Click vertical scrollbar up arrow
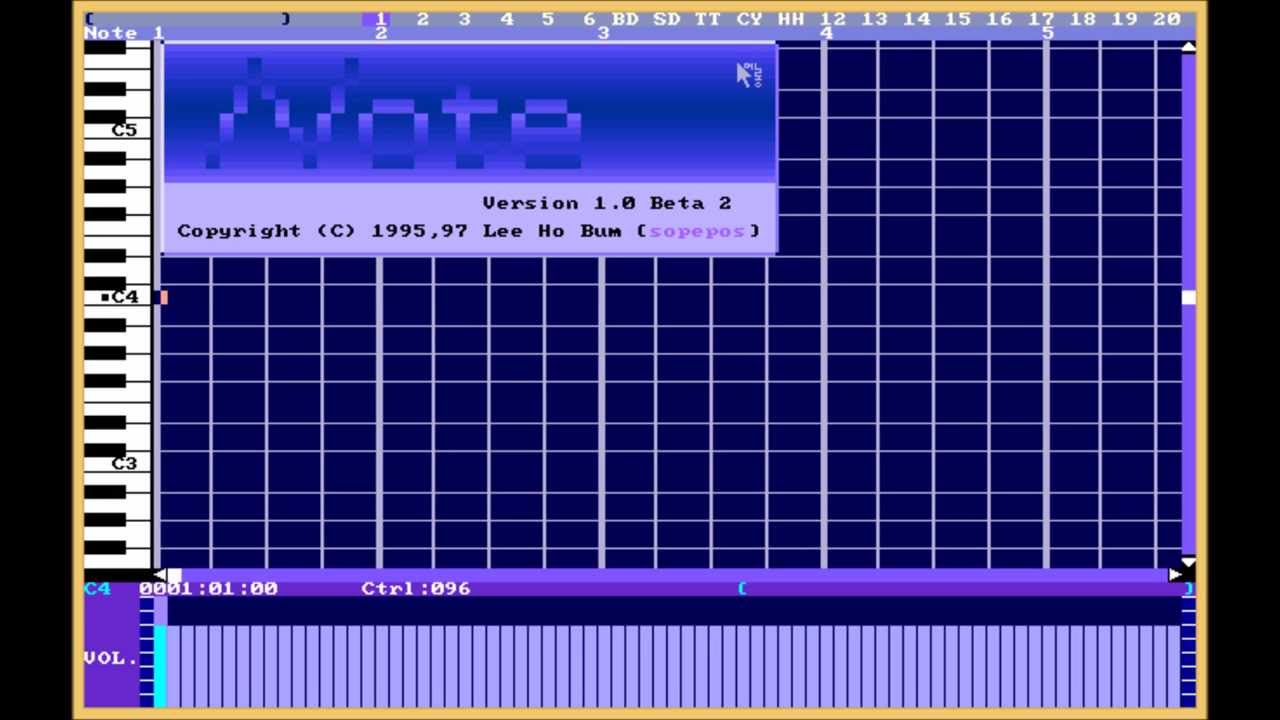This screenshot has width=1280, height=720. [x=1188, y=48]
